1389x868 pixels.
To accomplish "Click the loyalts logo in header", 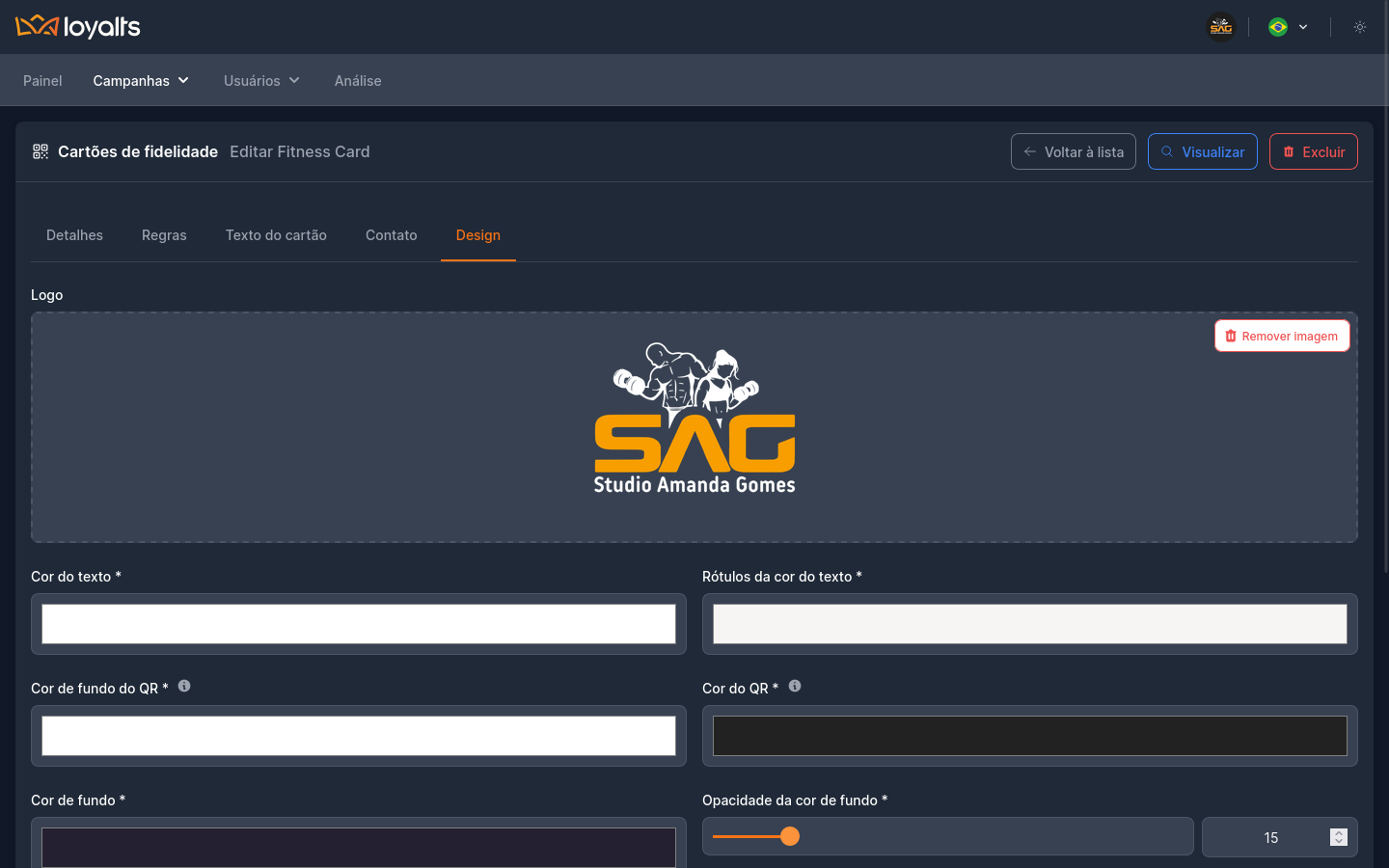I will [x=78, y=26].
